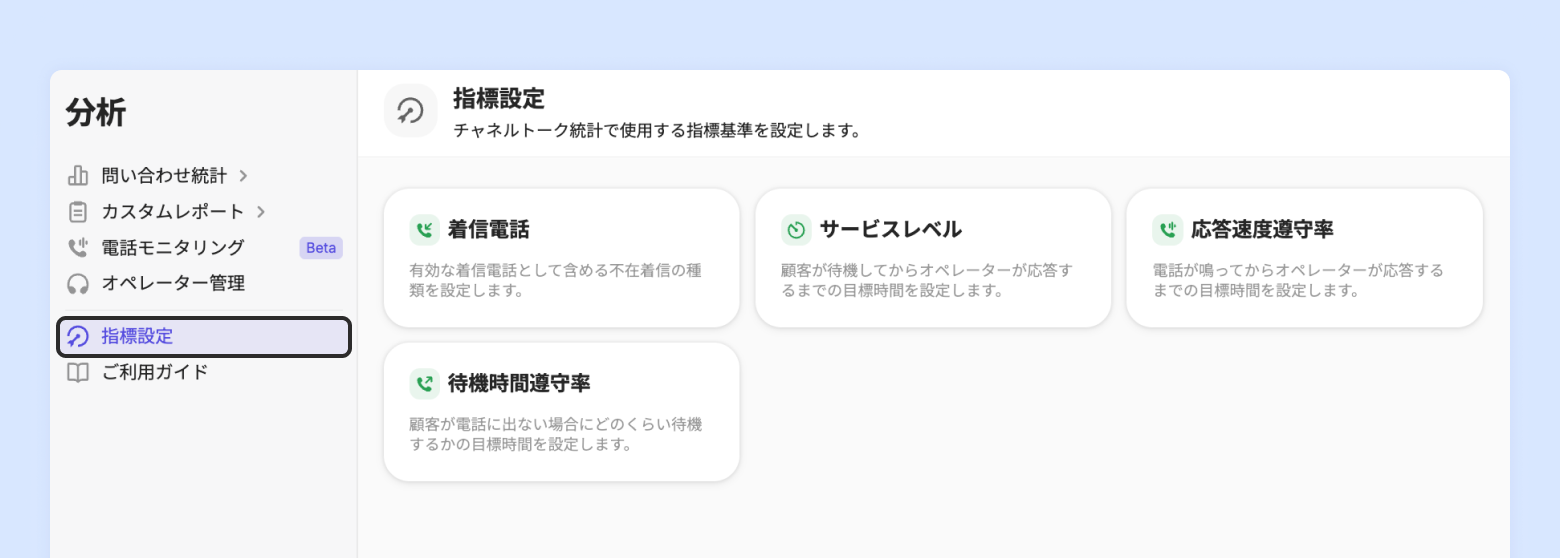Expand the 問い合わせ統計 chevron
This screenshot has height=558, width=1560.
[x=243, y=176]
